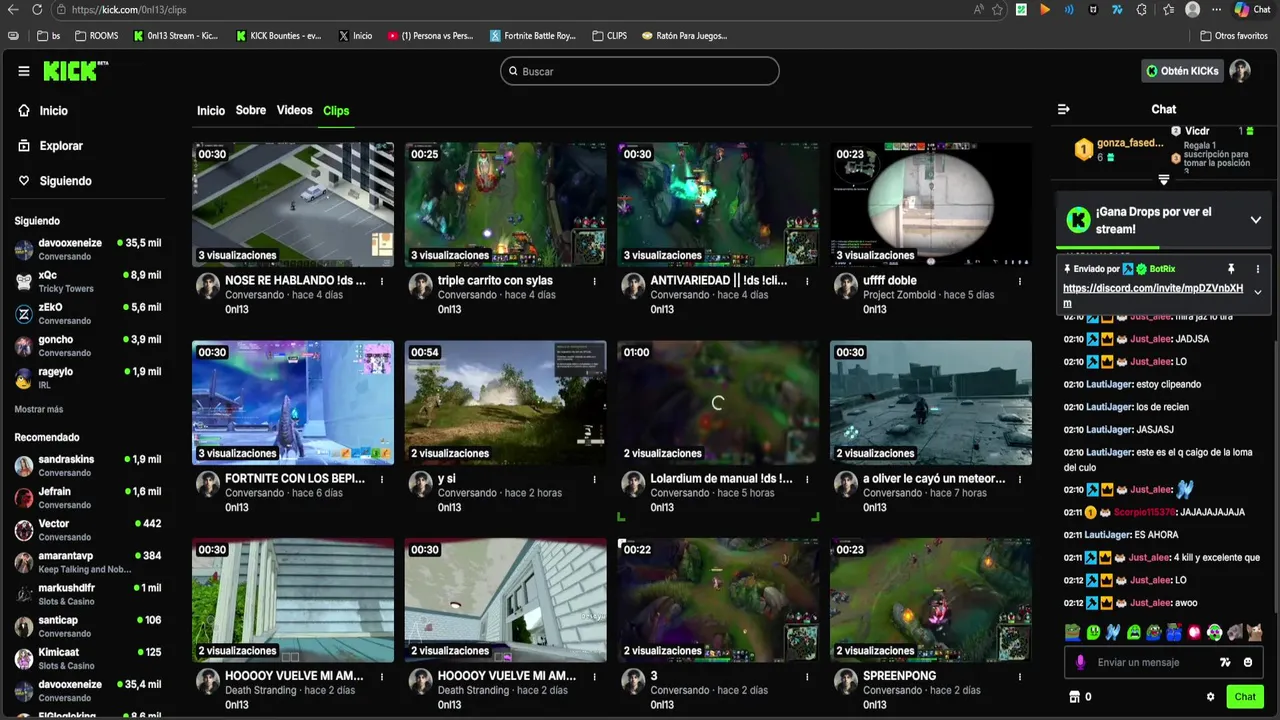The width and height of the screenshot is (1280, 720).
Task: Switch to the Videos channel tab
Action: [x=294, y=111]
